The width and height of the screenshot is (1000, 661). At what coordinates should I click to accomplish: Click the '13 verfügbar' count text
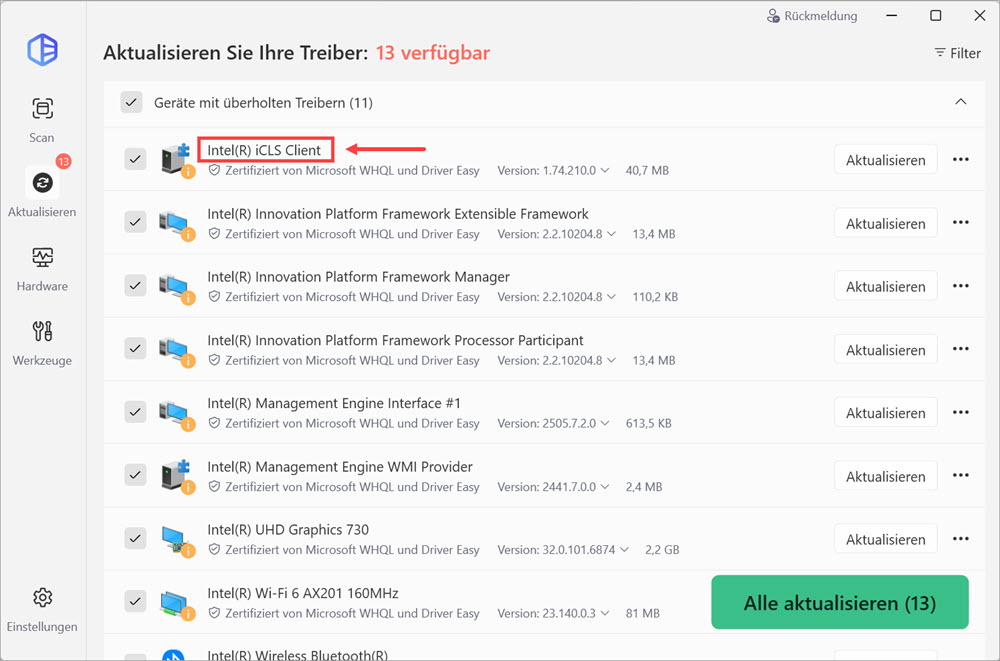click(432, 52)
